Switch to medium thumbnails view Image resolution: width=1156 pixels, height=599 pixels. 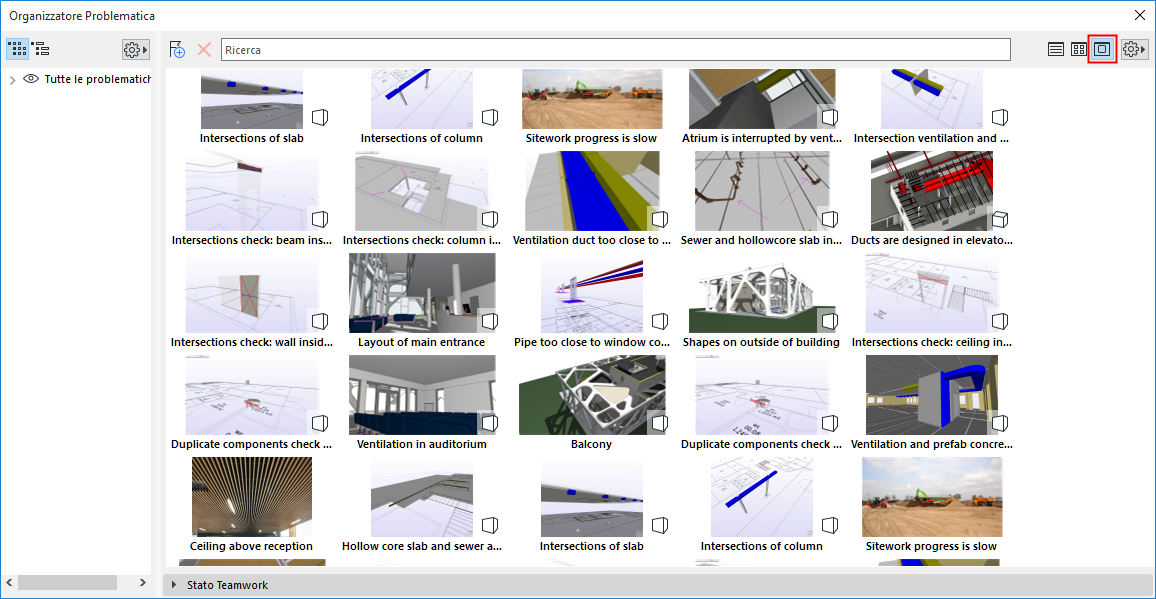[1079, 49]
